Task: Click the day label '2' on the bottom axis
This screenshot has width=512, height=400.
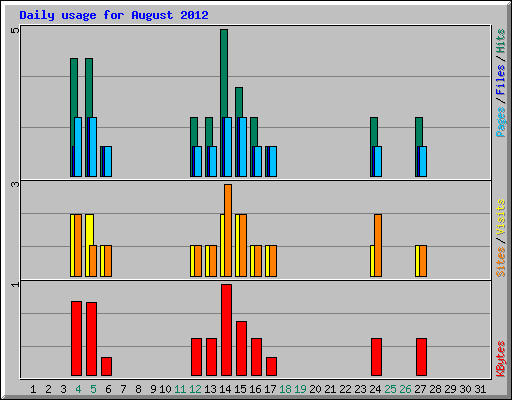Action: (x=48, y=389)
